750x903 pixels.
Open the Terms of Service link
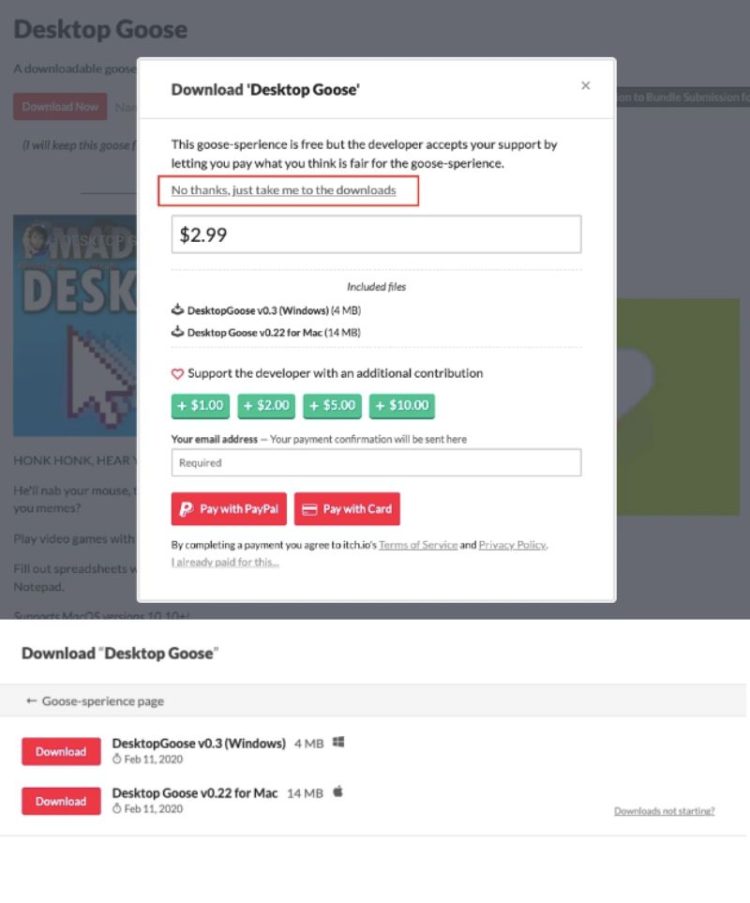419,545
